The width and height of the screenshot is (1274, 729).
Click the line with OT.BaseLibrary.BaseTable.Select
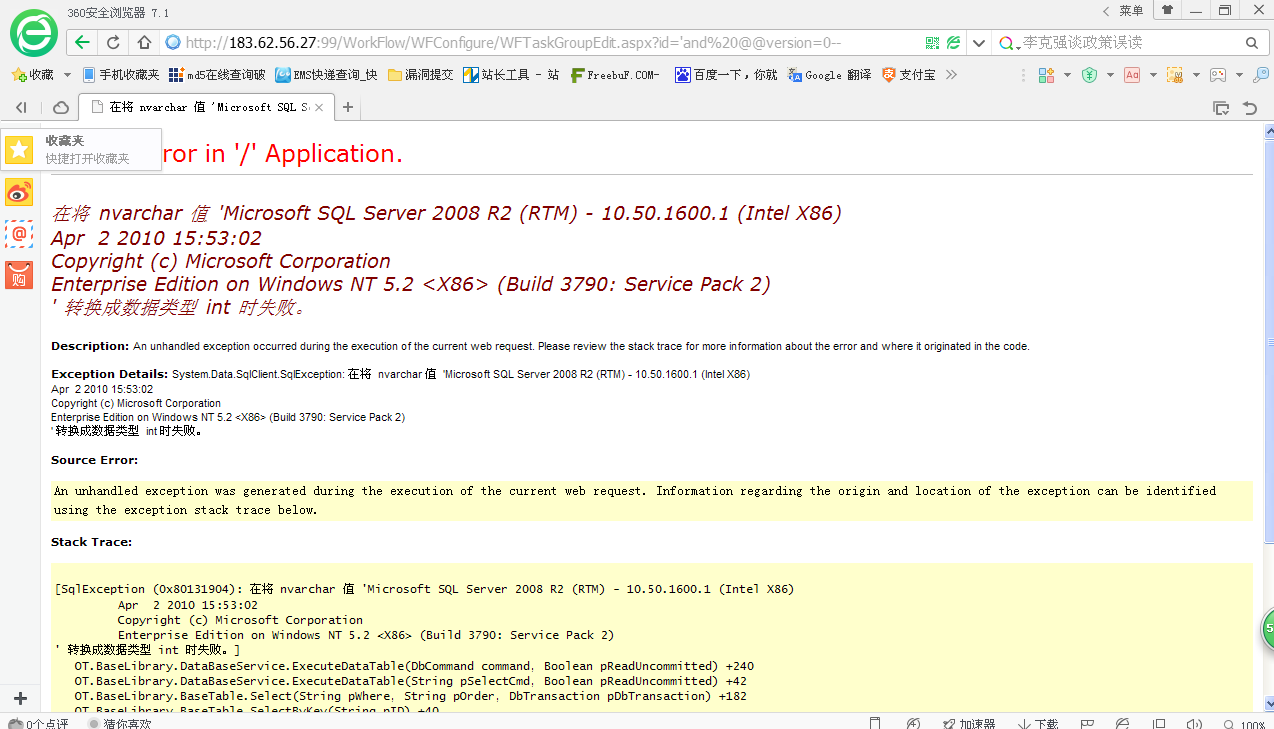coord(410,696)
